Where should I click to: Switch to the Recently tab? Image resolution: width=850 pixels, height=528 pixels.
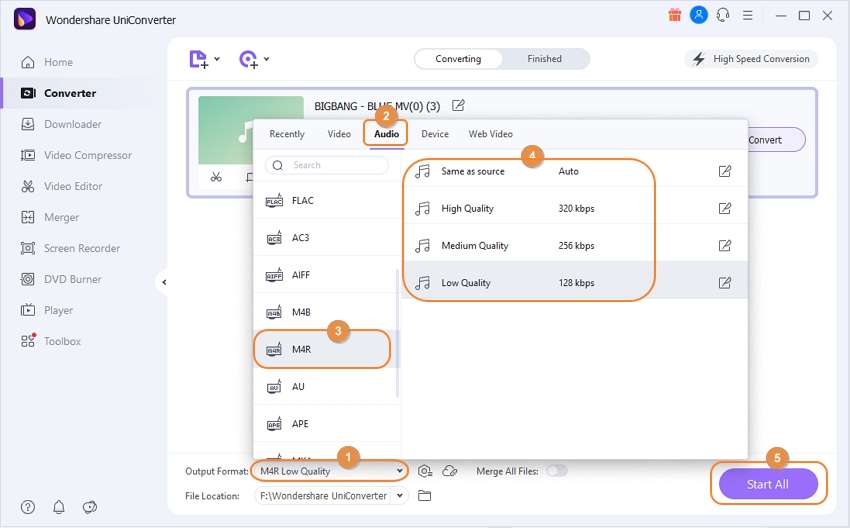pyautogui.click(x=287, y=134)
